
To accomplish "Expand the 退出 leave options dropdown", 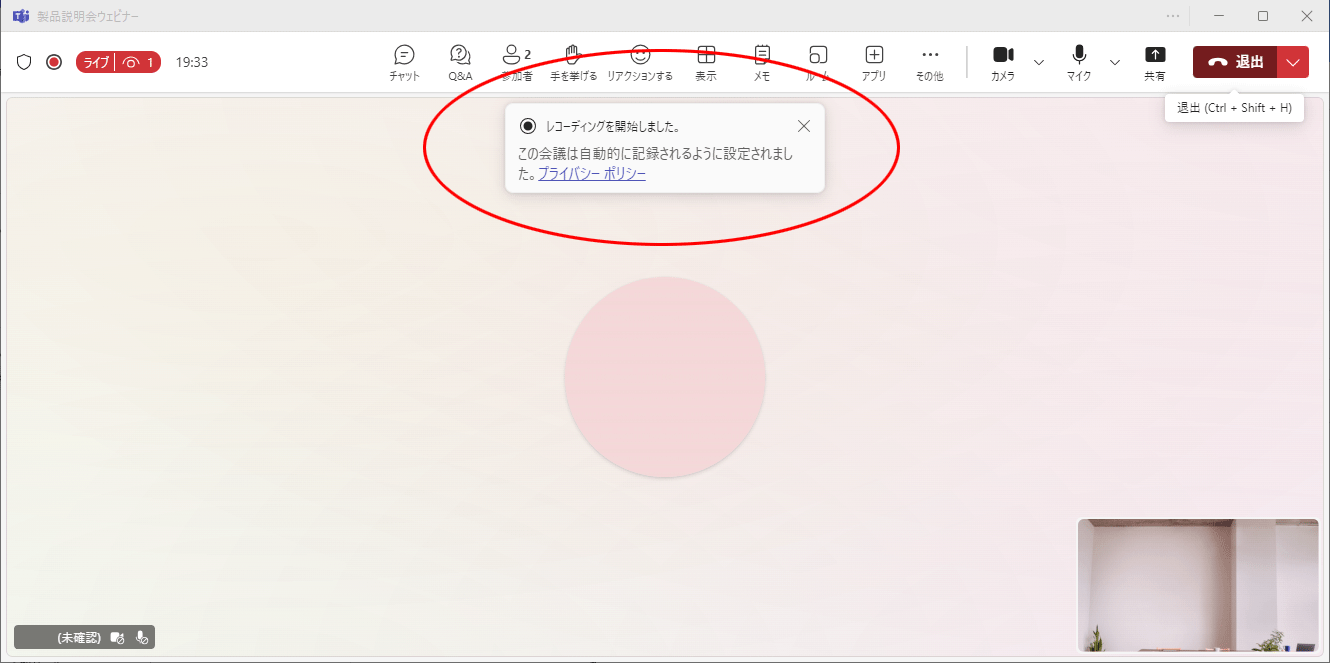I will click(x=1293, y=61).
